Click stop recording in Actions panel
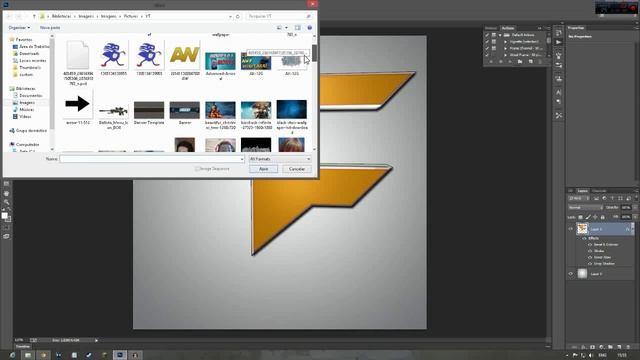This screenshot has height=360, width=640. pyautogui.click(x=491, y=62)
